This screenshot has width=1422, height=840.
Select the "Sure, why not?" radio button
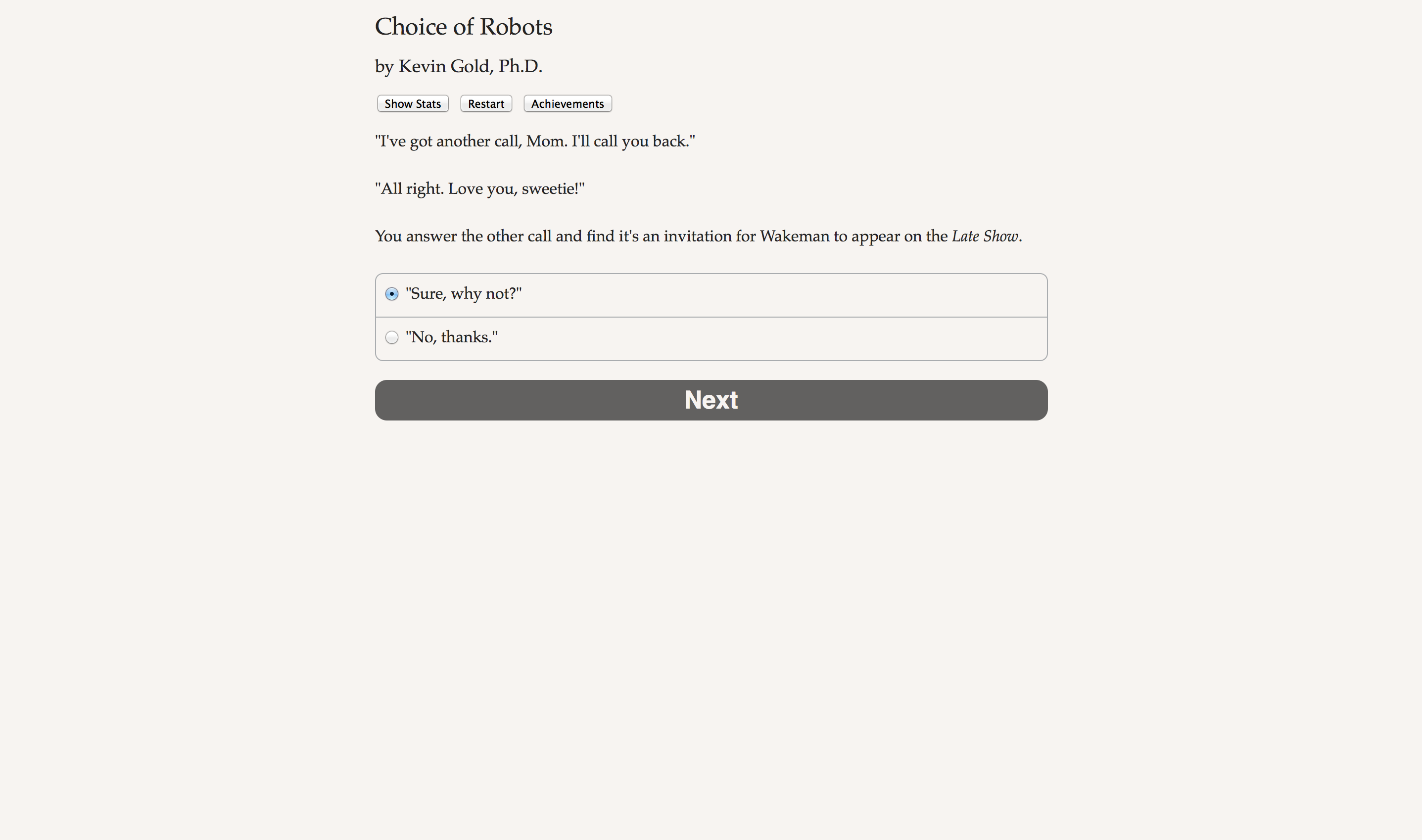click(x=392, y=294)
